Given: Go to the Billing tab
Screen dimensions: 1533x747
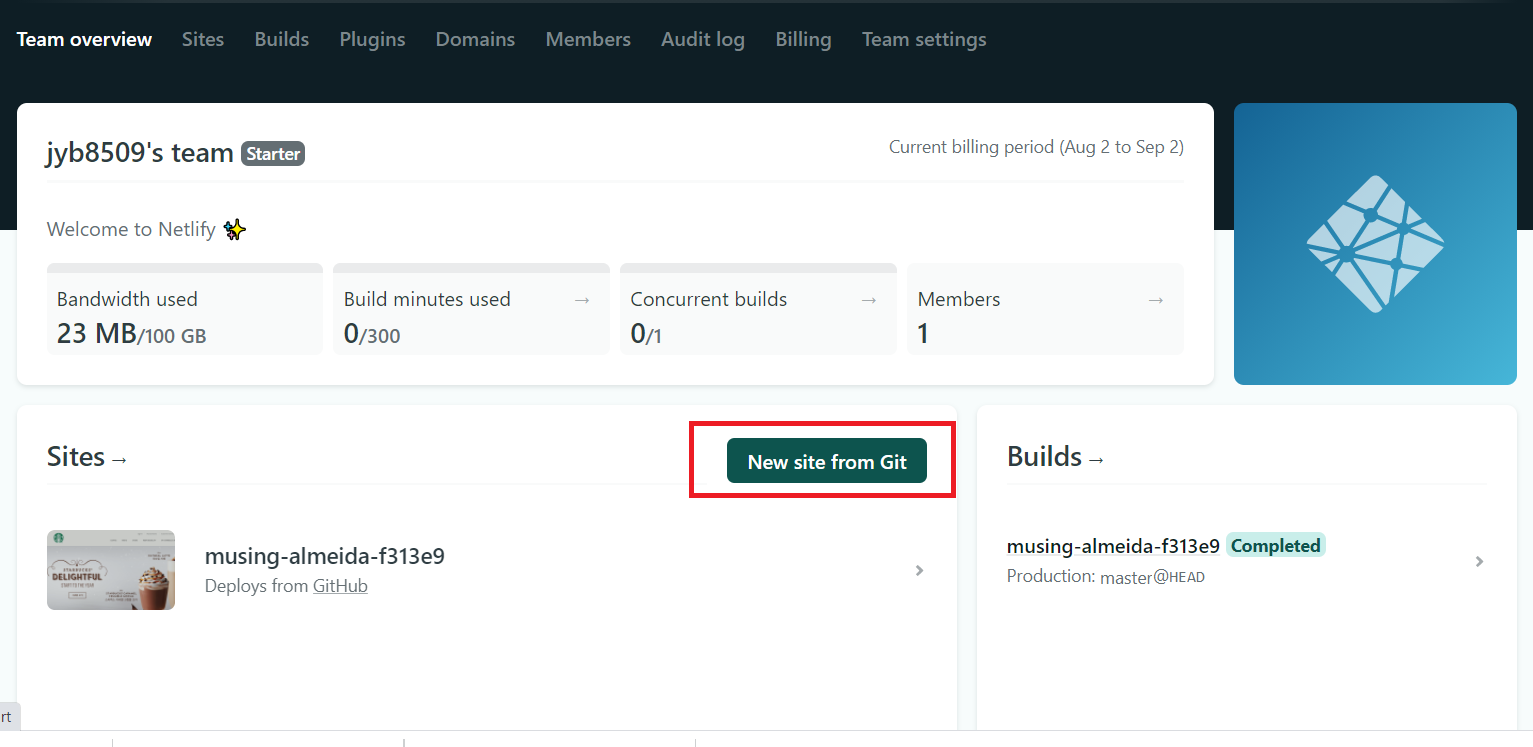Looking at the screenshot, I should (803, 39).
